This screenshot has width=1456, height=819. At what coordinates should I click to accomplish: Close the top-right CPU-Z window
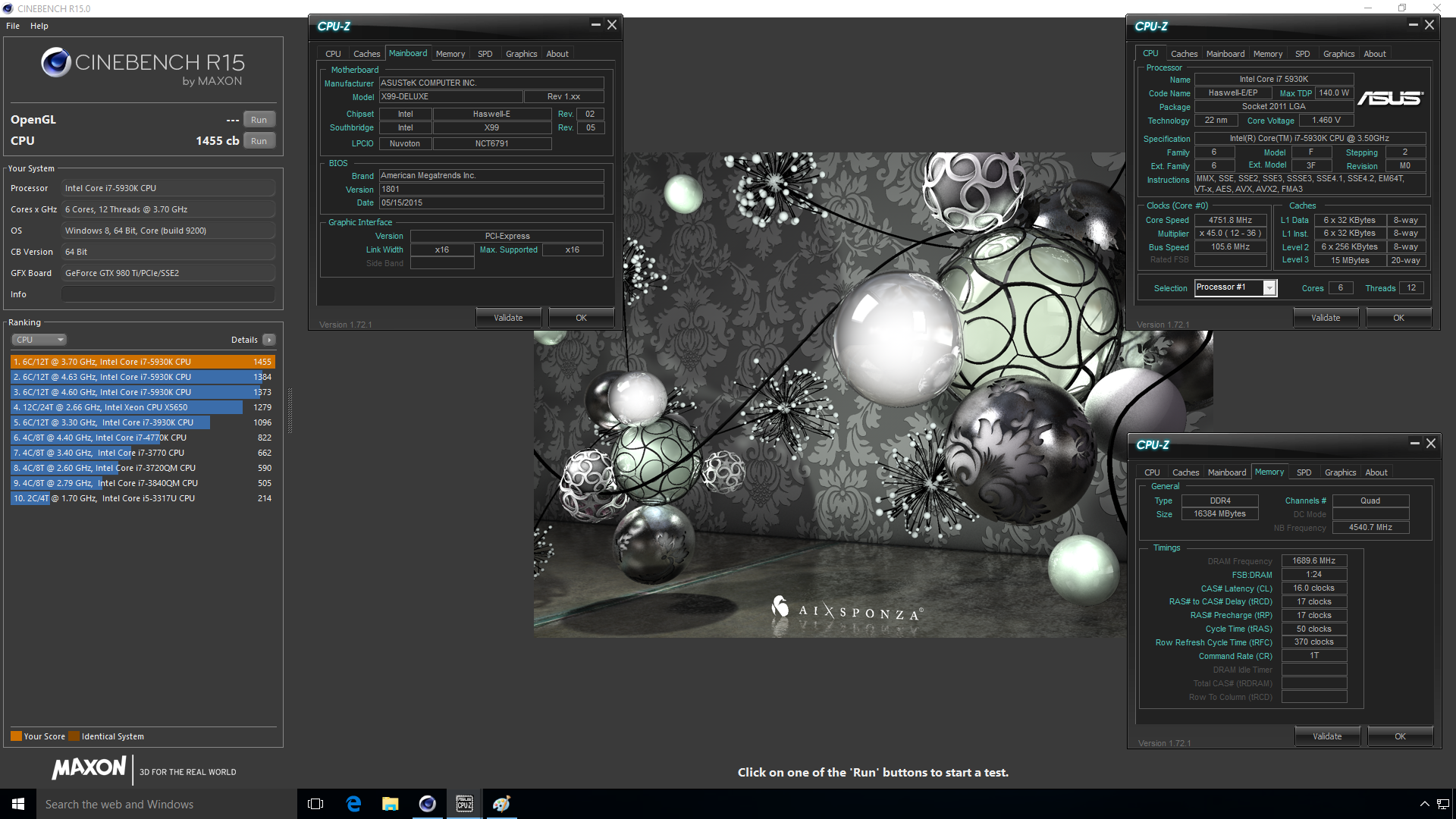pyautogui.click(x=1429, y=25)
